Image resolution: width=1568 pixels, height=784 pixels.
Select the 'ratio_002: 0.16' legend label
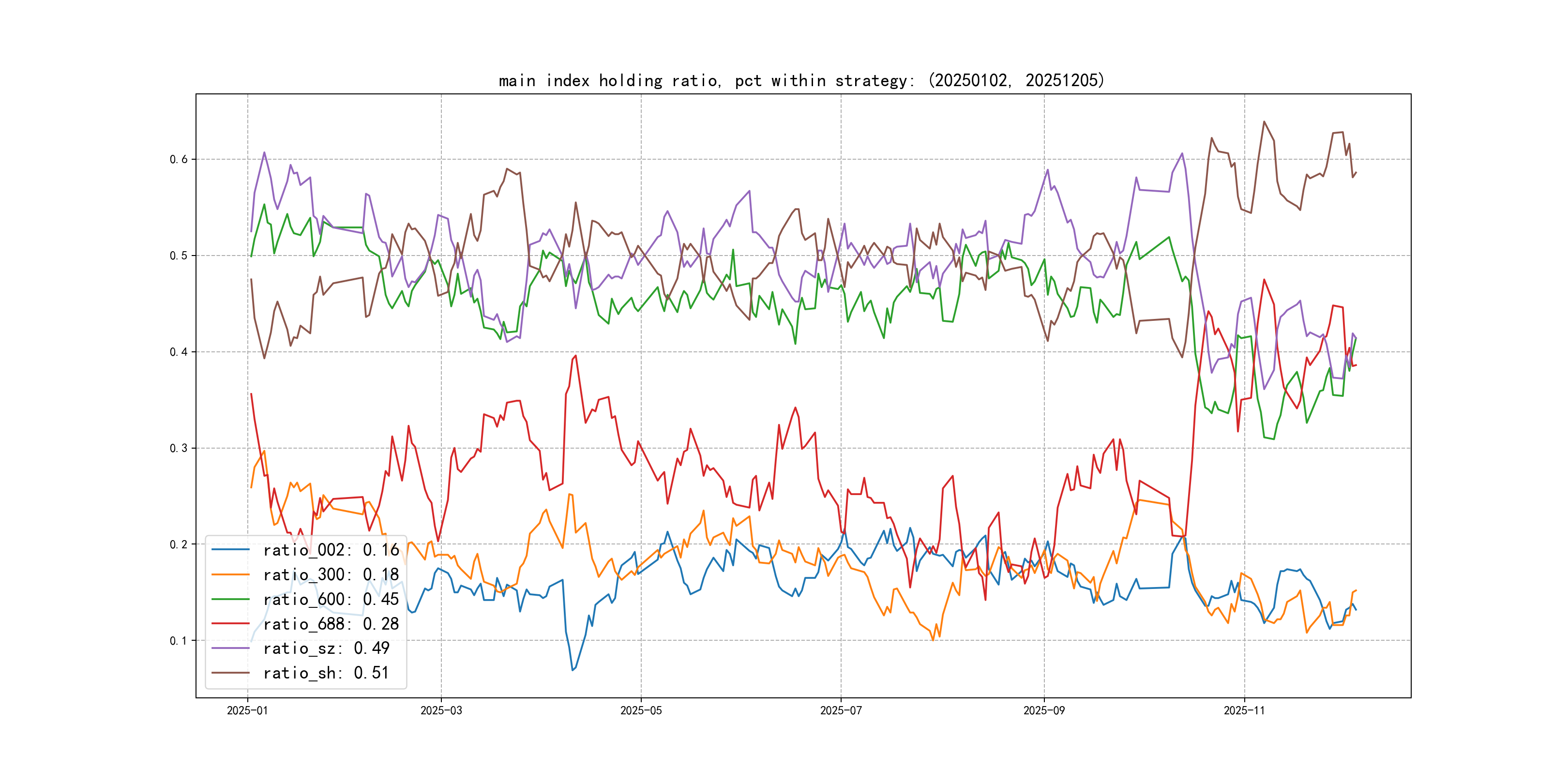point(331,550)
